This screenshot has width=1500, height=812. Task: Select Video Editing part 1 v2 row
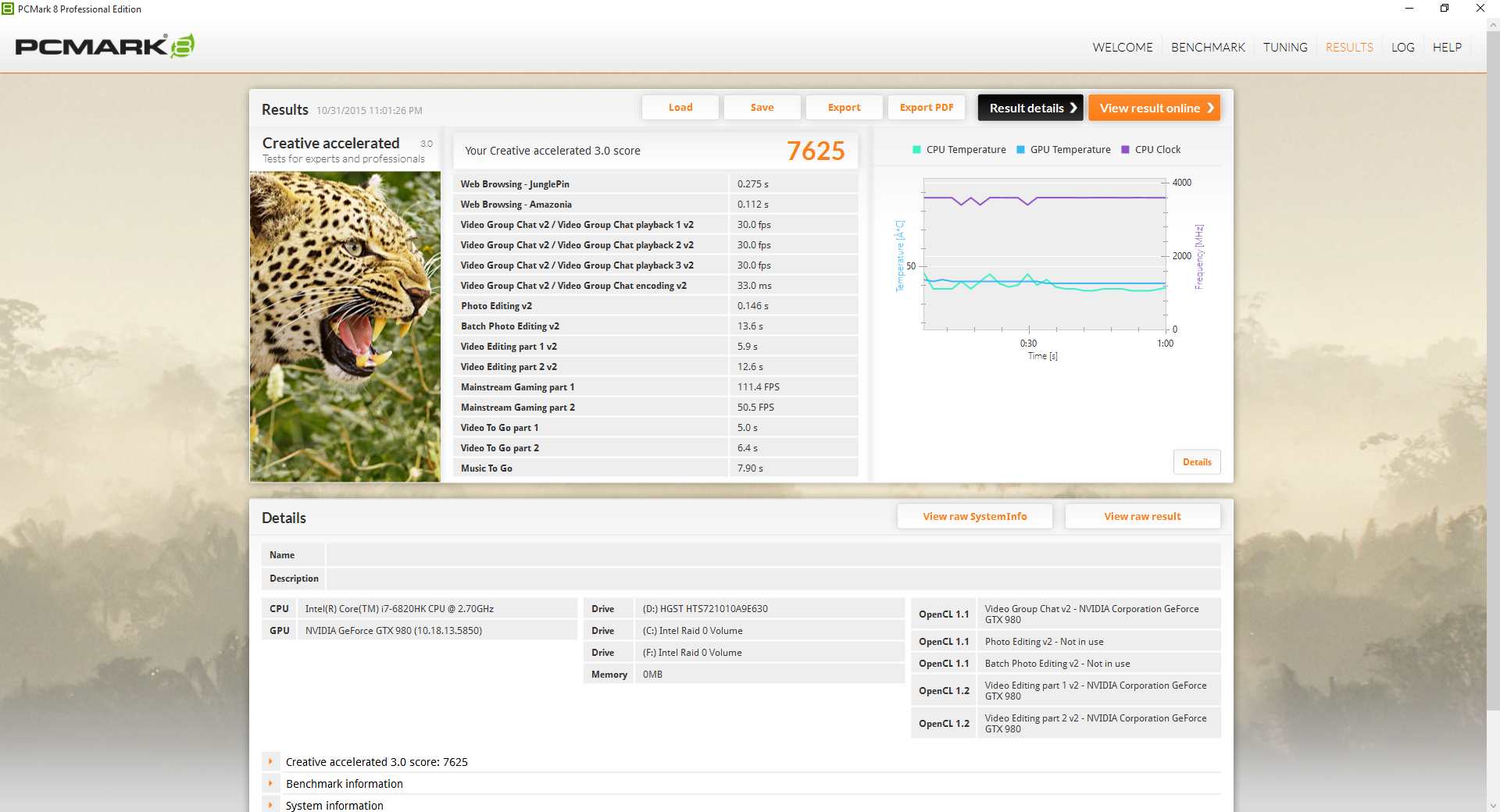click(x=655, y=347)
